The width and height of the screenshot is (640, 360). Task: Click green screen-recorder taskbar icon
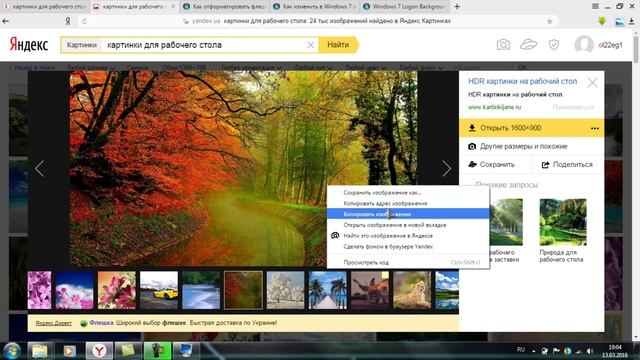[157, 351]
